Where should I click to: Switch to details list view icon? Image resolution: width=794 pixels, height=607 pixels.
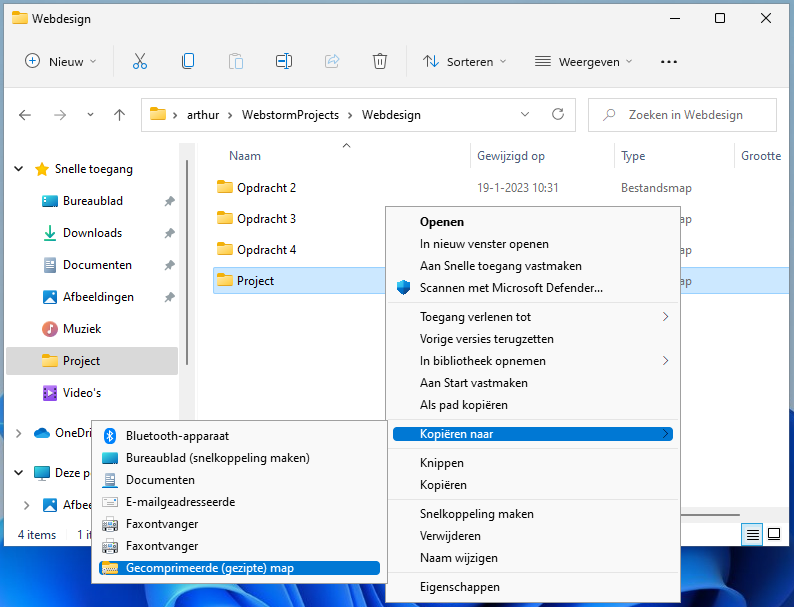[752, 534]
